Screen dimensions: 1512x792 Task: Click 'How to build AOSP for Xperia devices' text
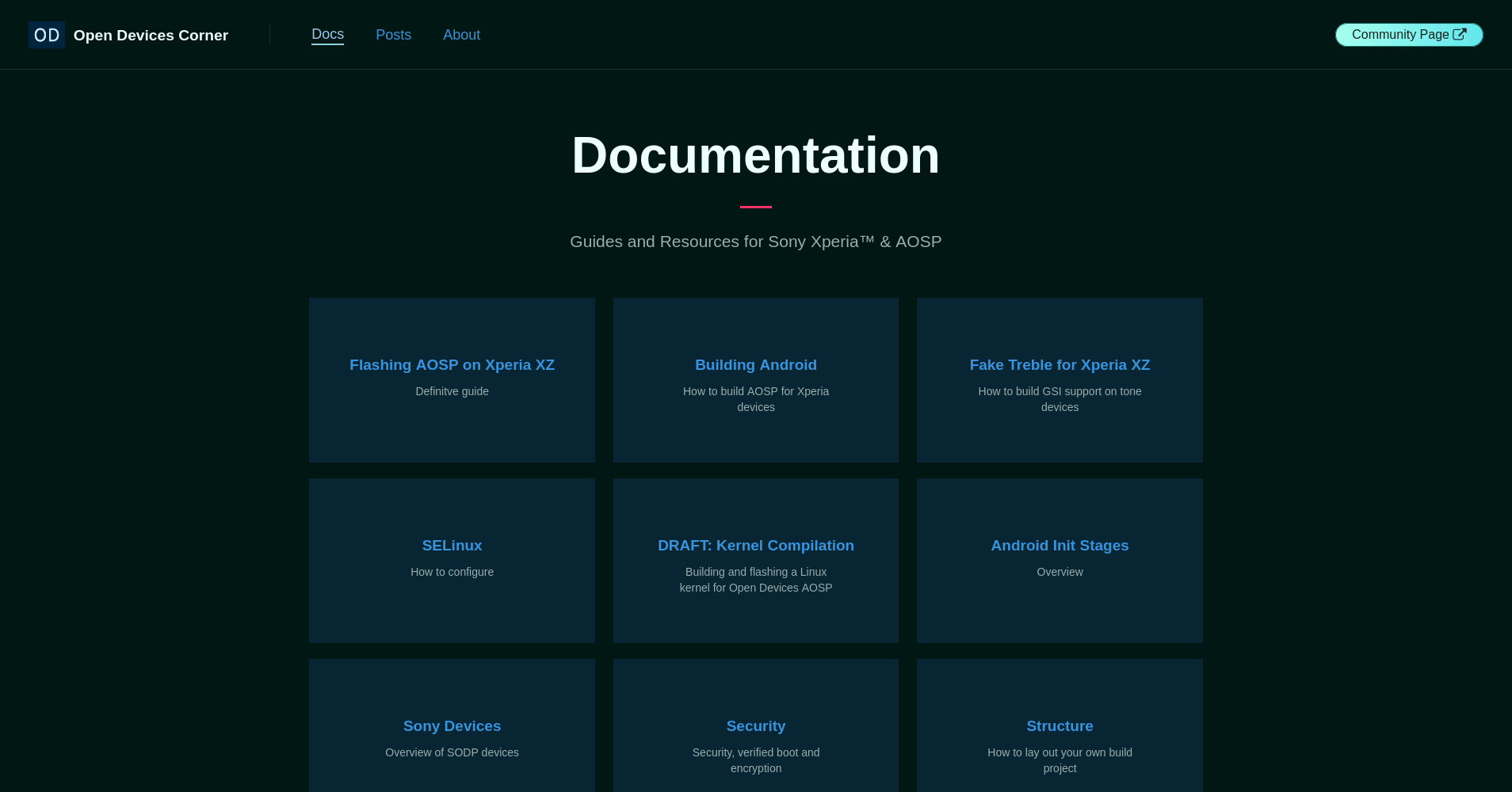(756, 399)
